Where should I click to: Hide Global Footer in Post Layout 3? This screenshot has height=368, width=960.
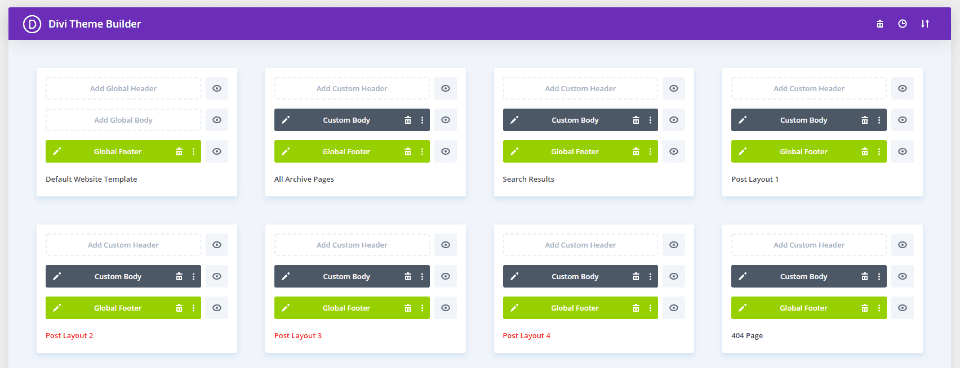(446, 308)
